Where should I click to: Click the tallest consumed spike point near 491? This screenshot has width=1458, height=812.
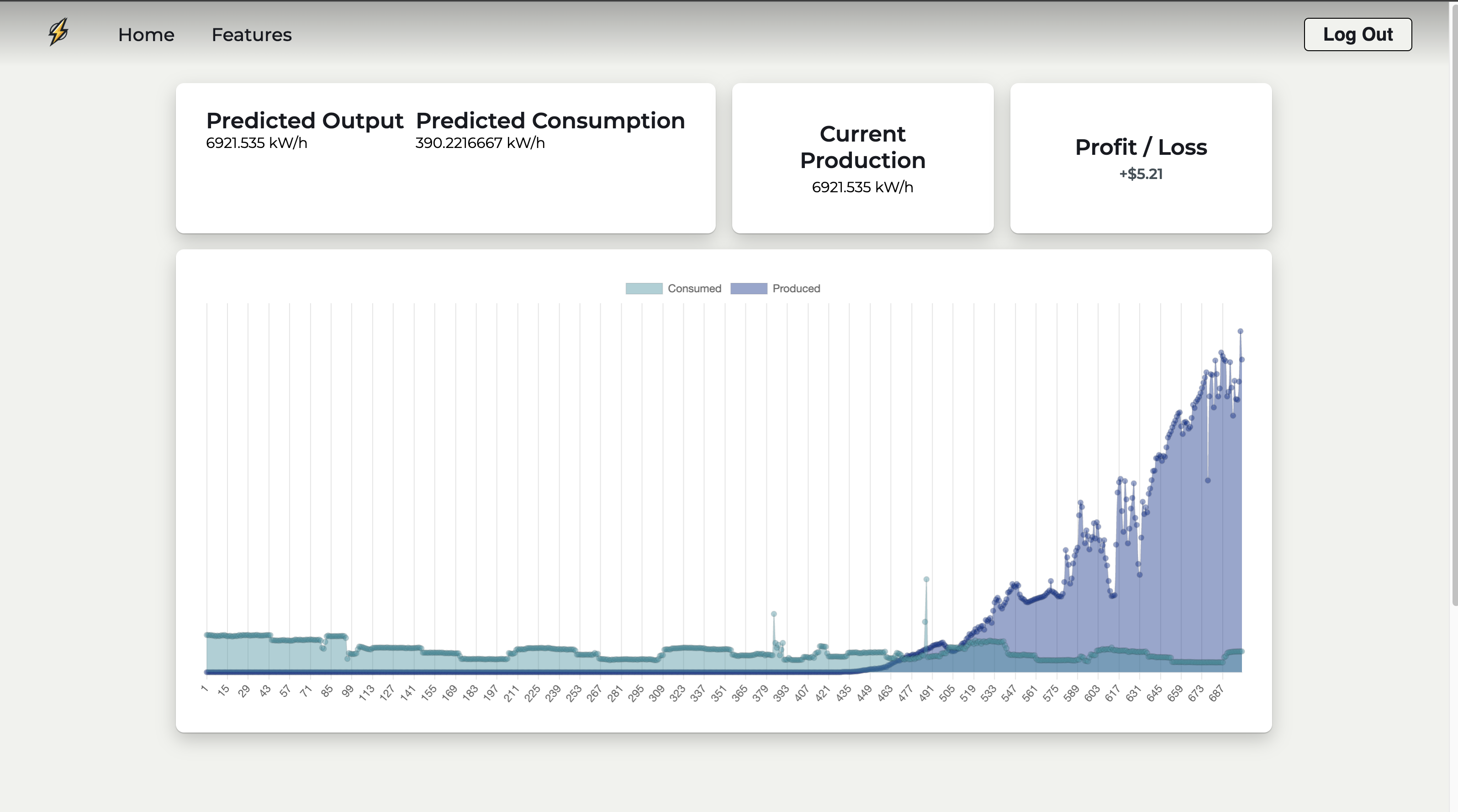926,580
